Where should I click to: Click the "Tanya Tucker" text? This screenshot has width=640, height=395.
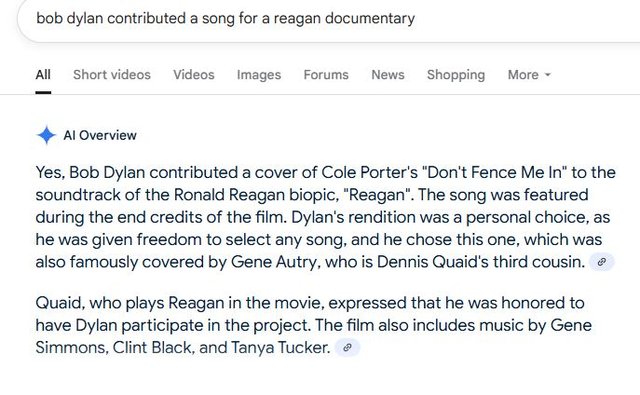pos(280,348)
